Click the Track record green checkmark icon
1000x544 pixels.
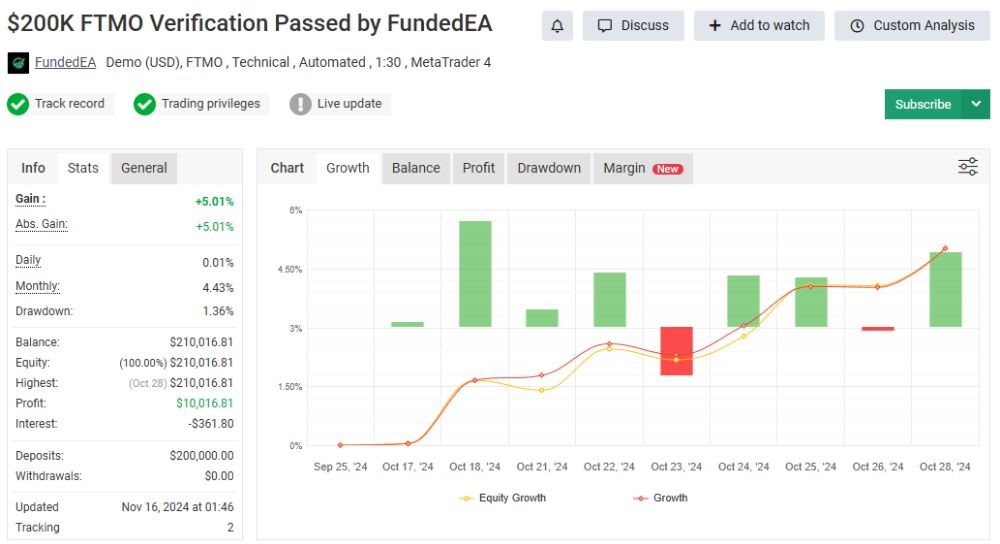tap(18, 104)
